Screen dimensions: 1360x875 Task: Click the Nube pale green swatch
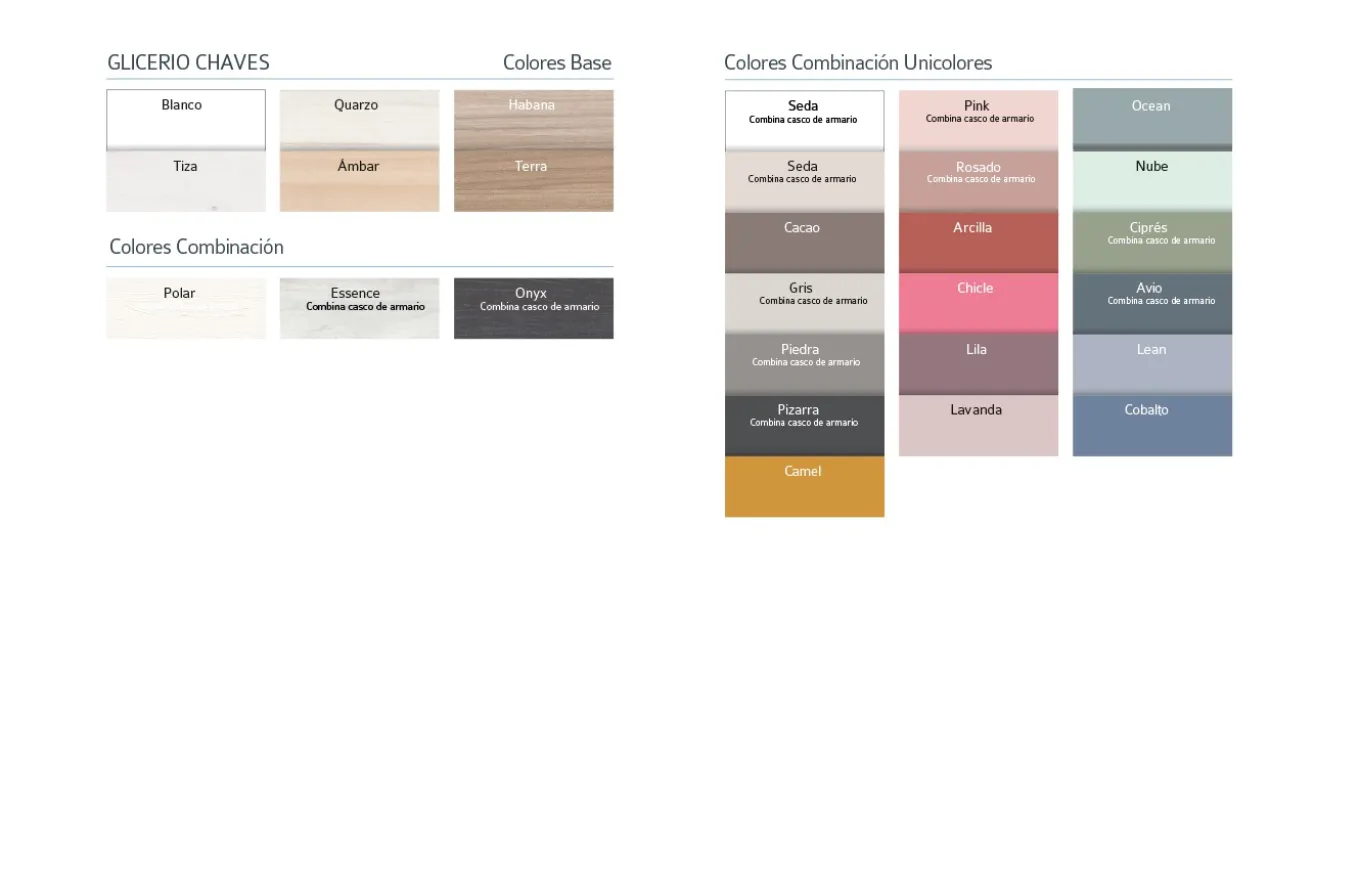[1152, 181]
